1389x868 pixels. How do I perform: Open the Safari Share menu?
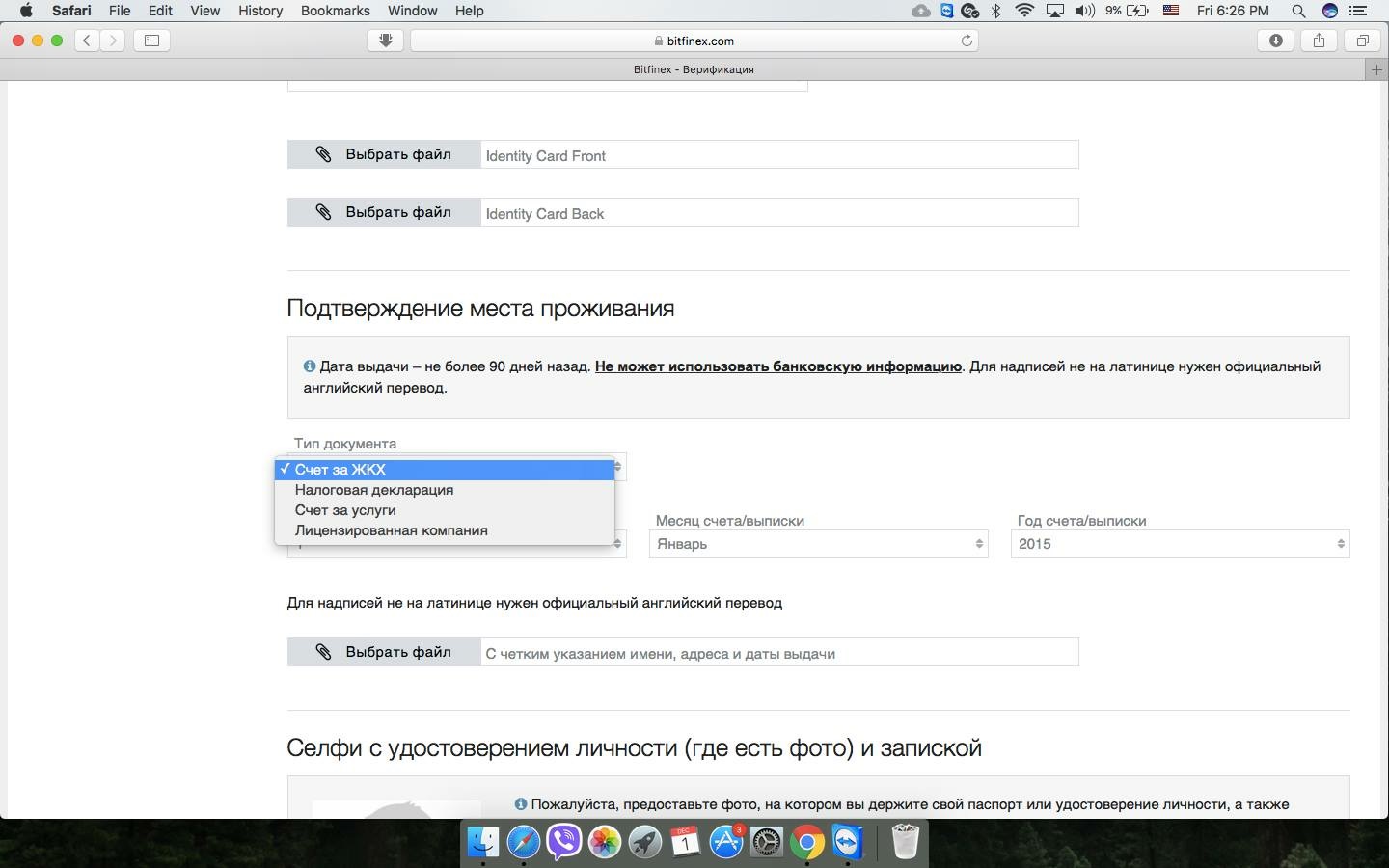(1319, 41)
